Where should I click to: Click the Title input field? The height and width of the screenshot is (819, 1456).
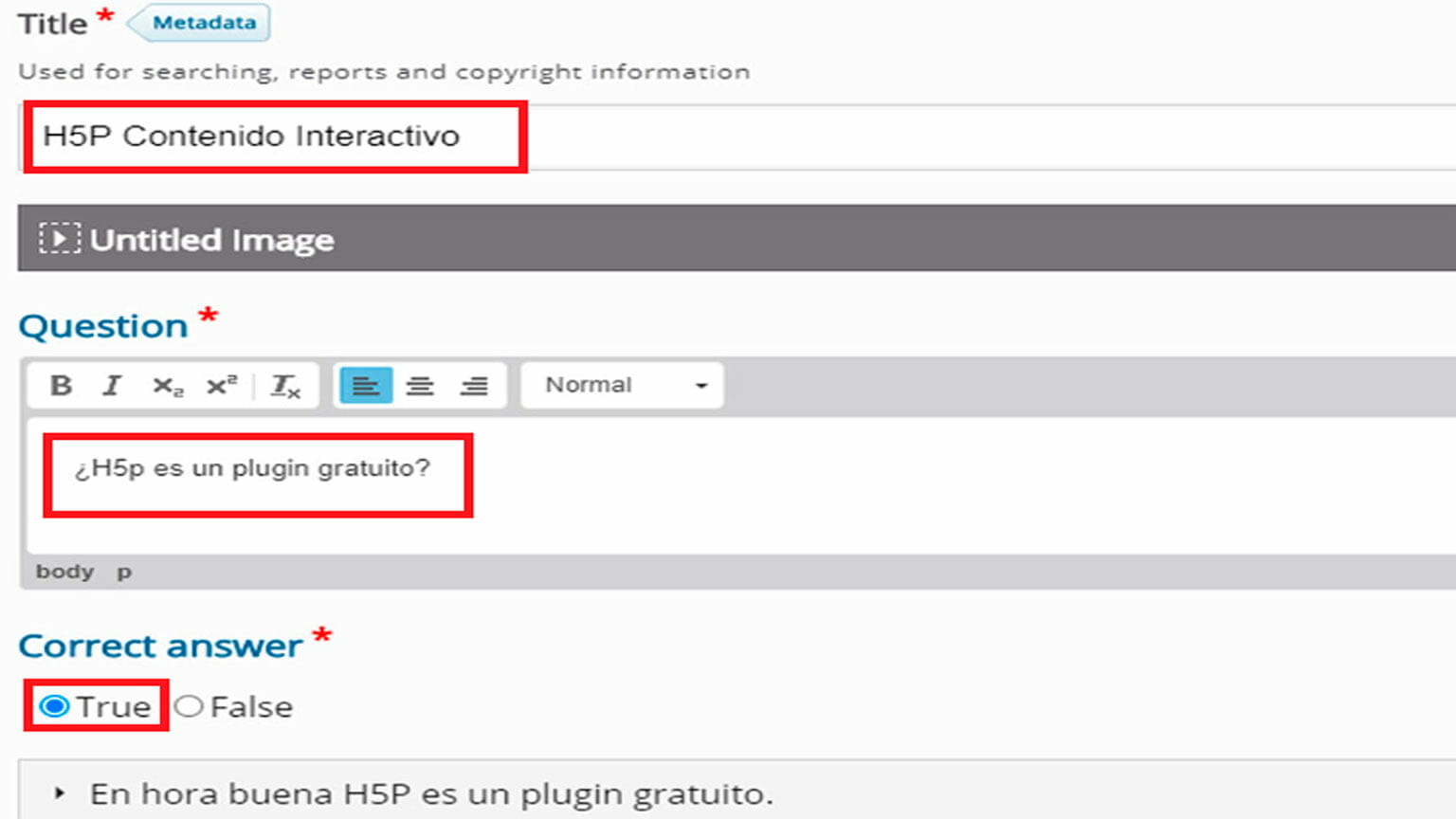737,136
